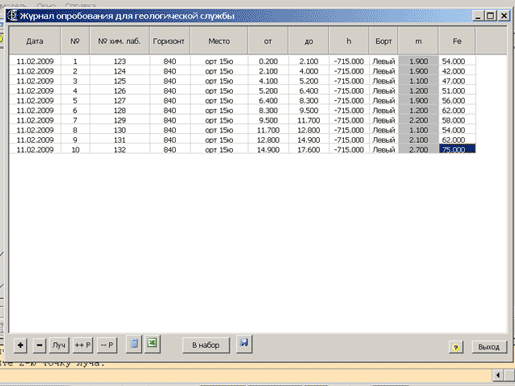Click the В набор button
Image resolution: width=515 pixels, height=386 pixels.
coord(206,345)
